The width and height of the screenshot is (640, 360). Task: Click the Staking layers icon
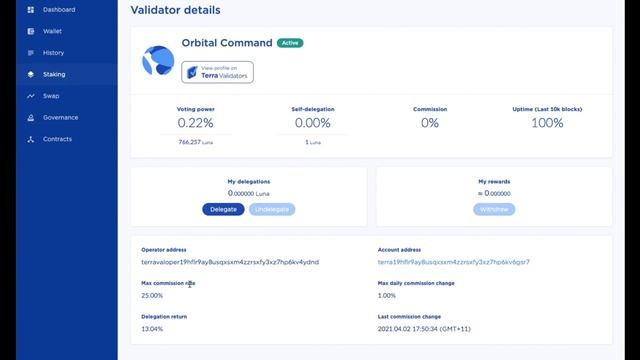click(x=31, y=74)
